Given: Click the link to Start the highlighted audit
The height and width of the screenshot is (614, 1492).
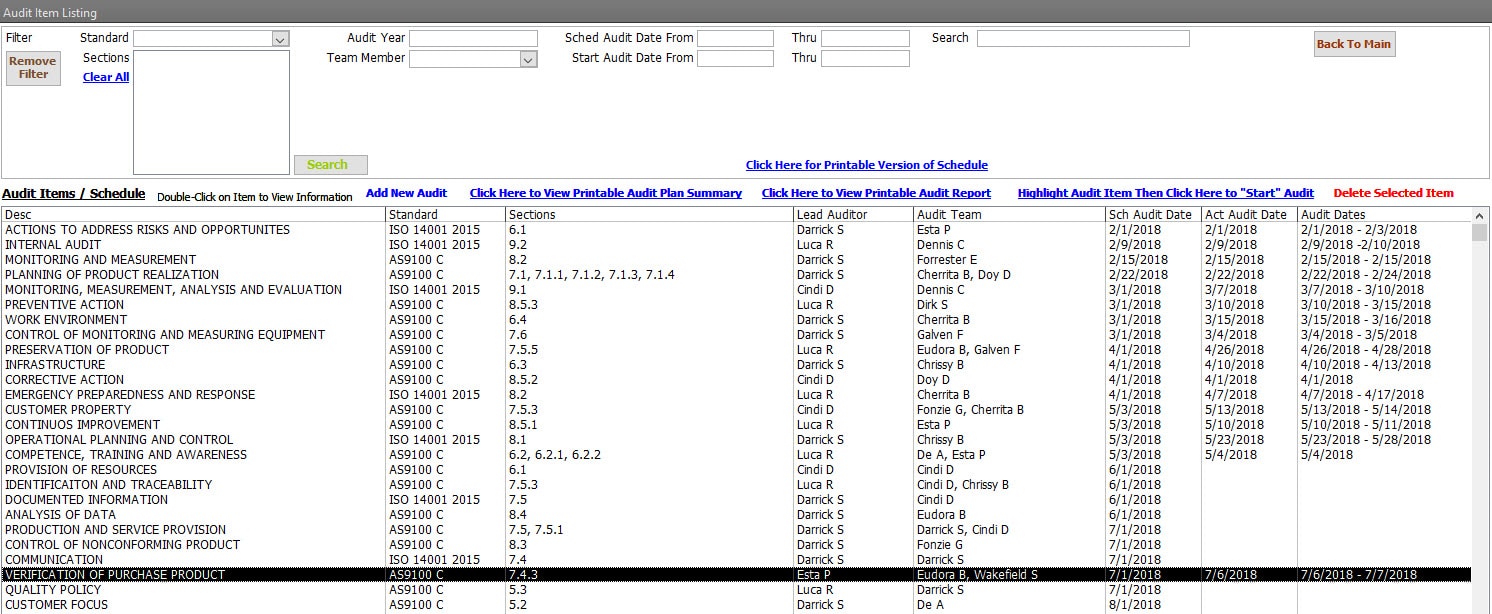Looking at the screenshot, I should (1165, 193).
